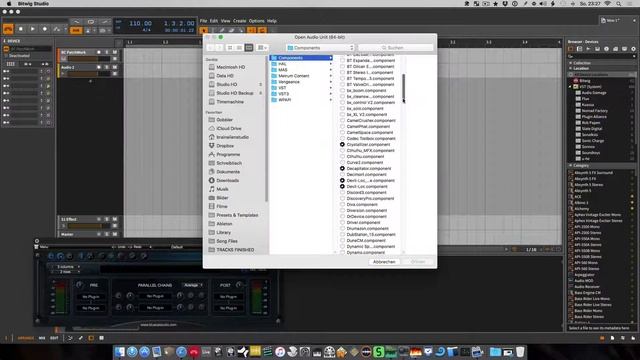Select Crystallizer.component in the file list

(368, 144)
